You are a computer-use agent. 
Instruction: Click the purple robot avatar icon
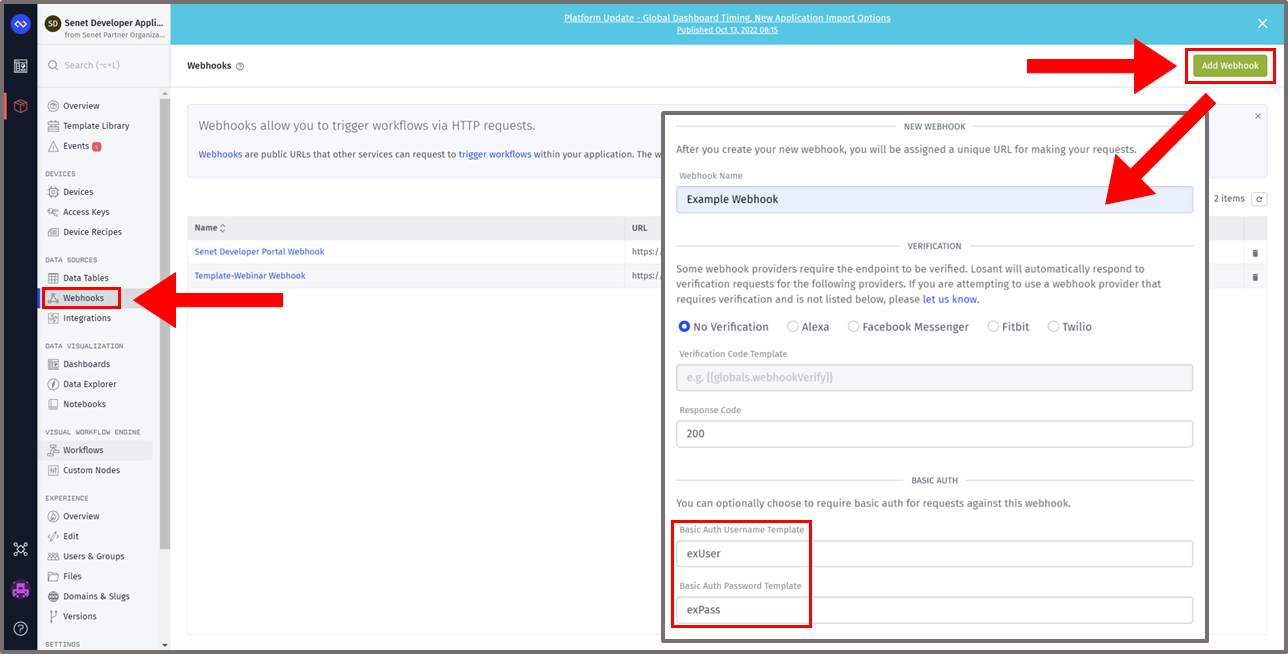(20, 589)
